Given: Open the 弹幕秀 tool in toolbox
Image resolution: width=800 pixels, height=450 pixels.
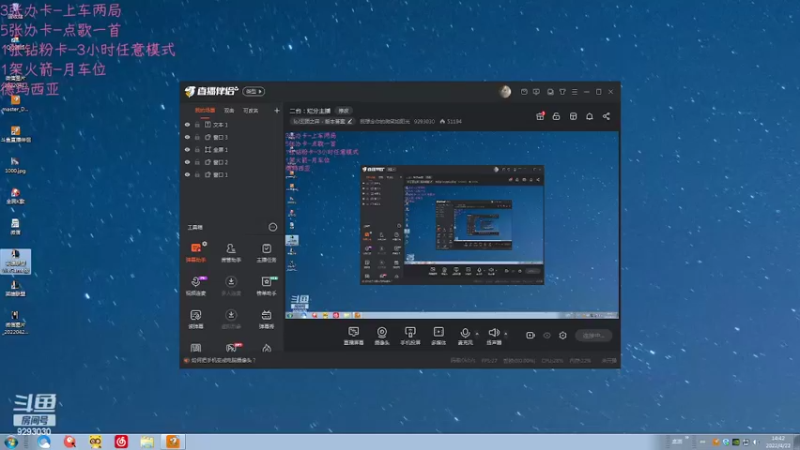Looking at the screenshot, I should tap(266, 319).
